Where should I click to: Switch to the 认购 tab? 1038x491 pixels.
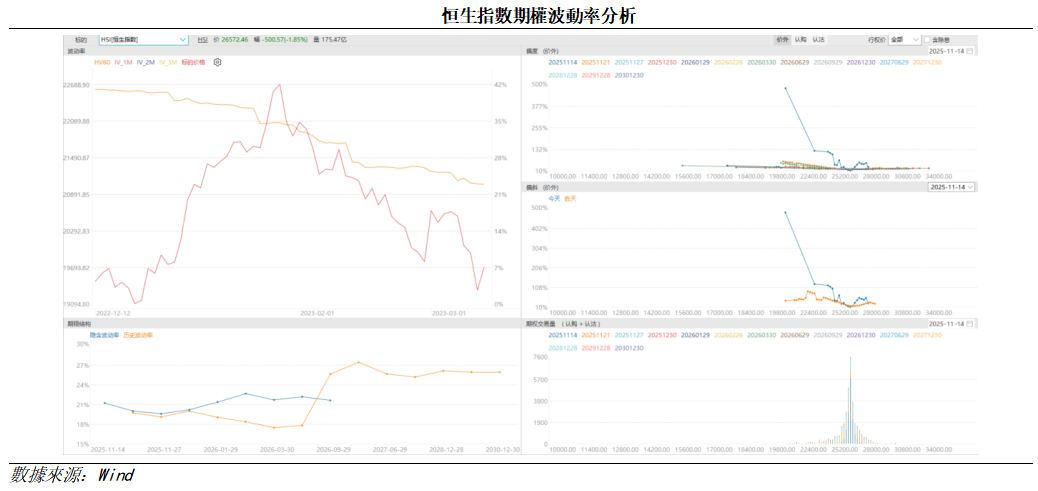[x=800, y=39]
